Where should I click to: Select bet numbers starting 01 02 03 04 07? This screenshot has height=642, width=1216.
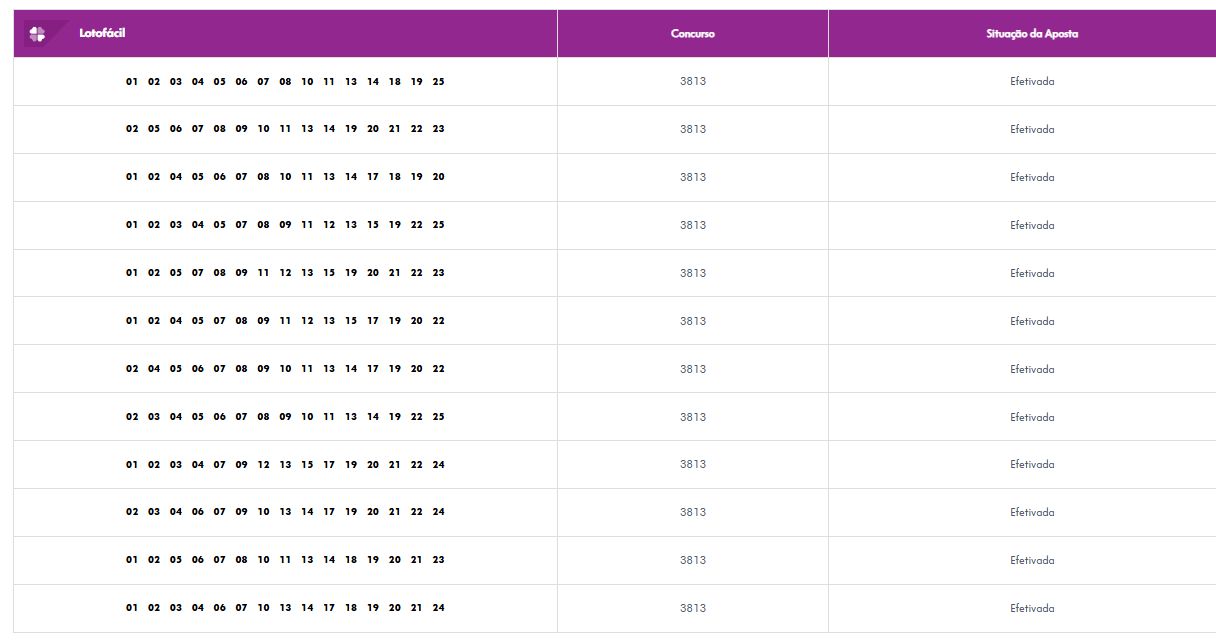click(x=285, y=464)
